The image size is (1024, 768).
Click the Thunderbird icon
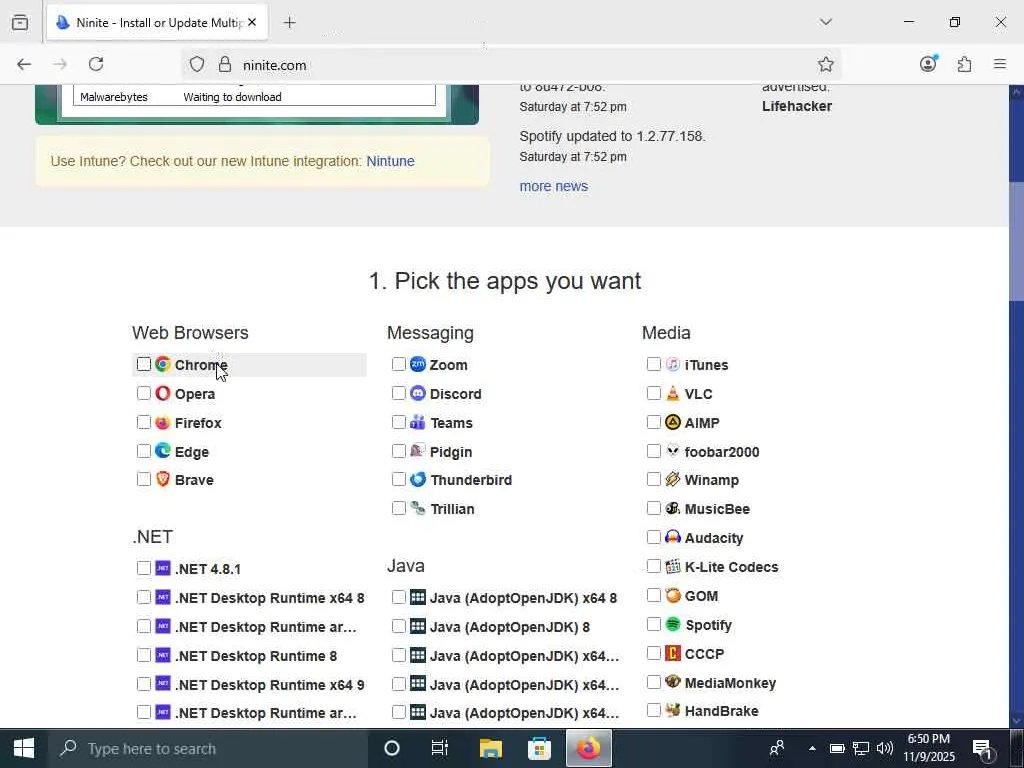[418, 479]
